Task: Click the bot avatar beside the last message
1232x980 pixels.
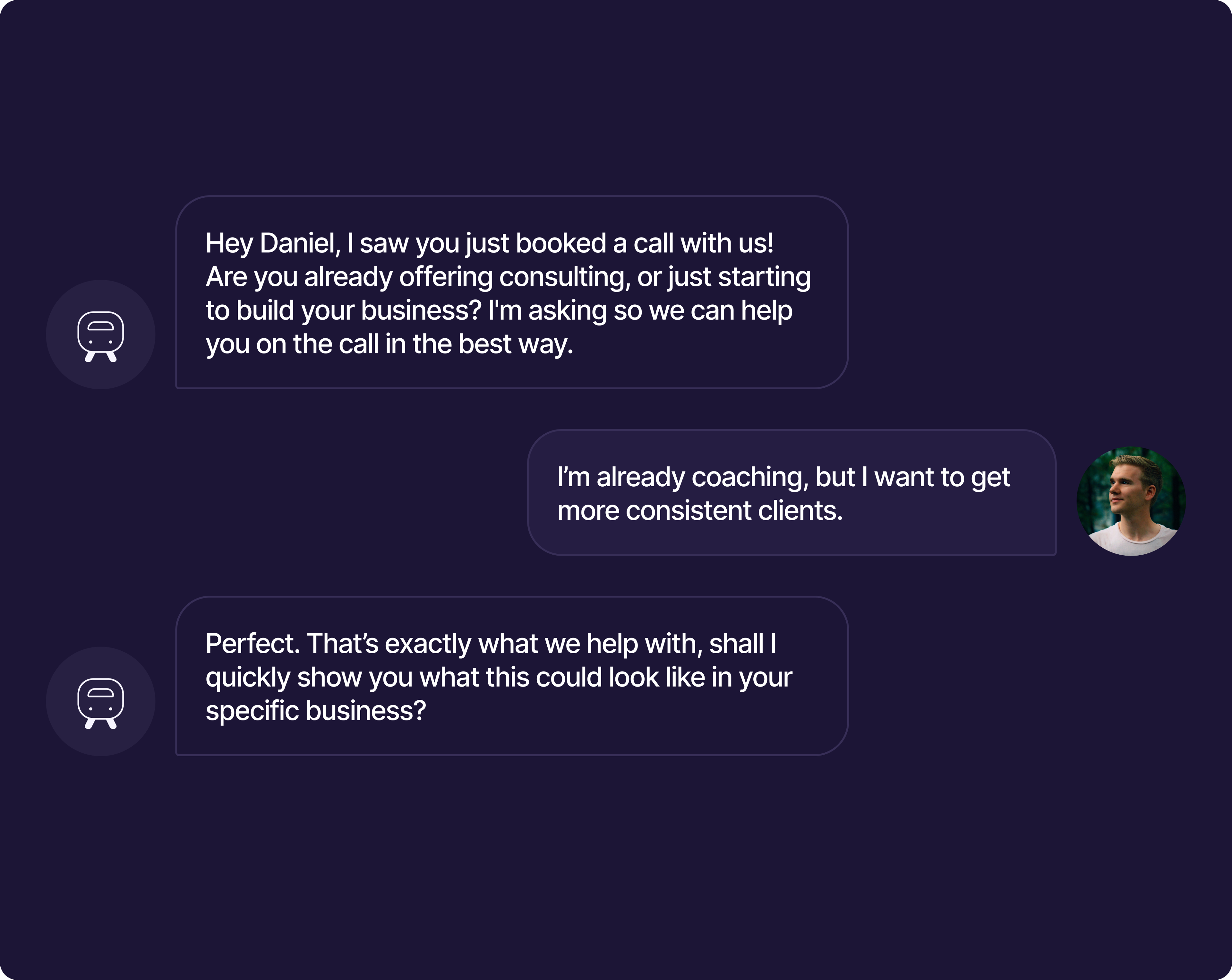Action: [x=100, y=702]
